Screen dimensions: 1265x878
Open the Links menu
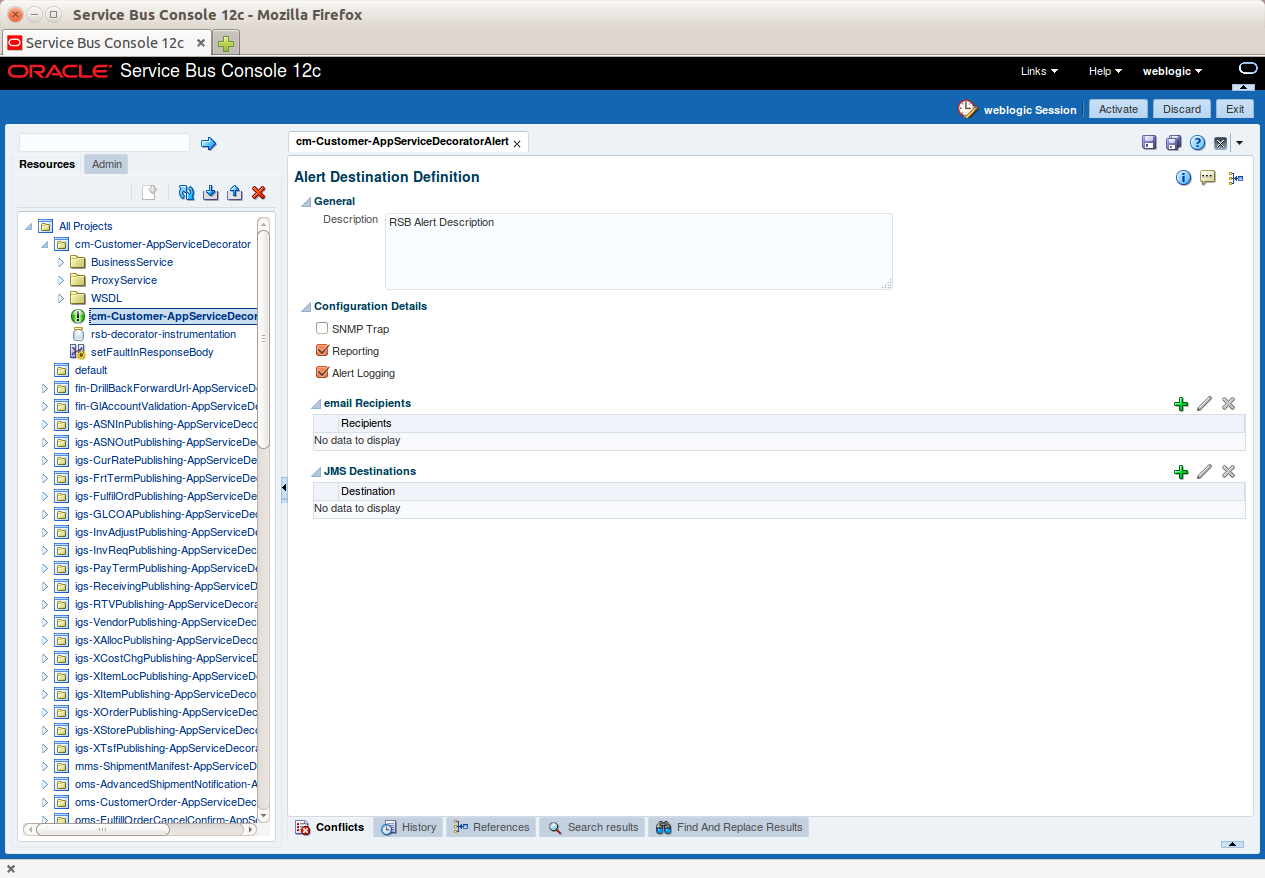coord(1039,71)
